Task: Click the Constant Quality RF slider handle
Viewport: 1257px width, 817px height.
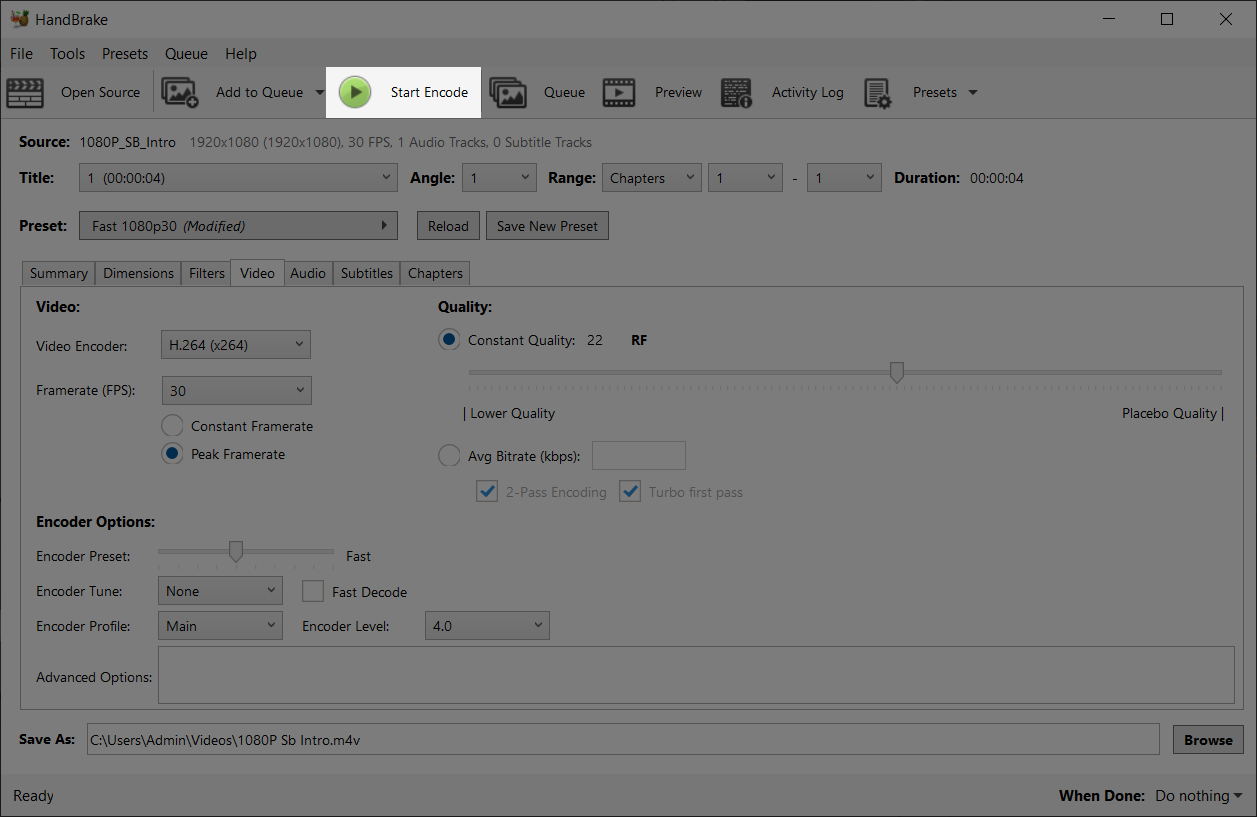Action: 897,373
